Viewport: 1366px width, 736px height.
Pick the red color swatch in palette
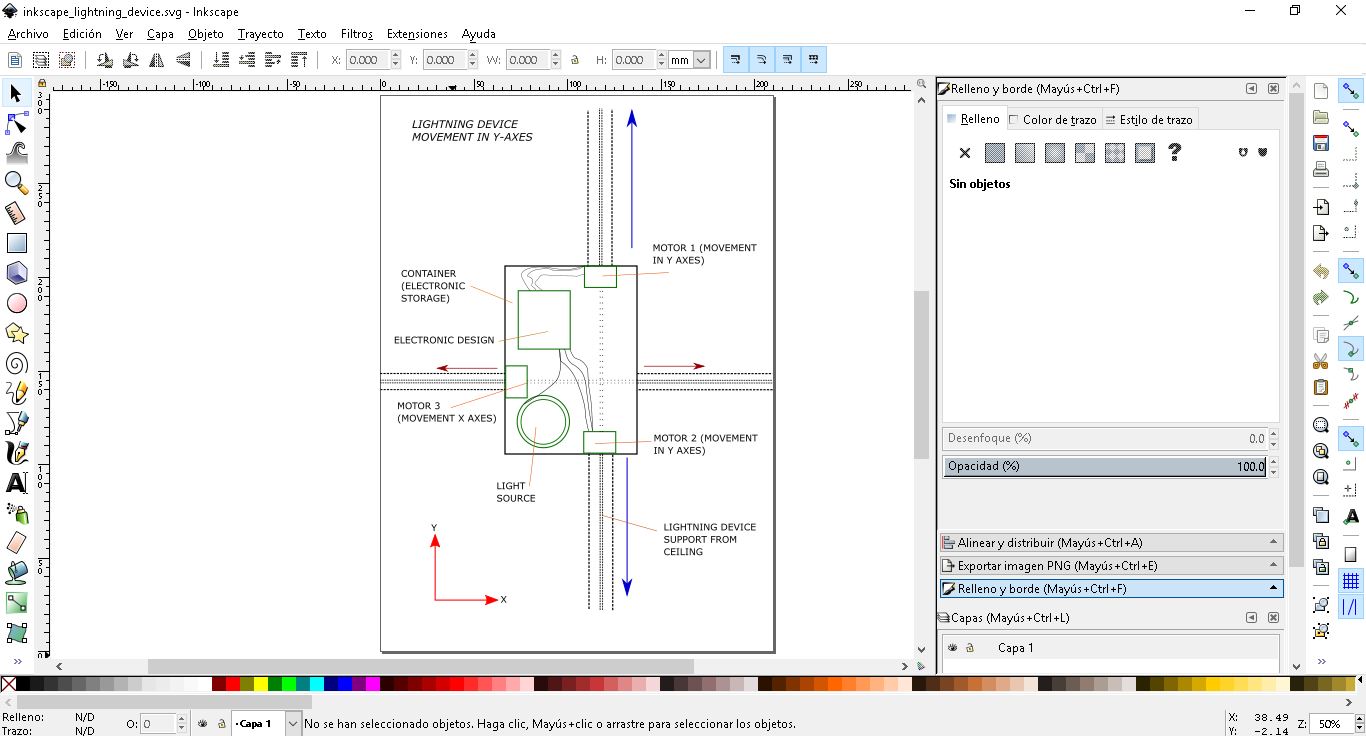[233, 685]
